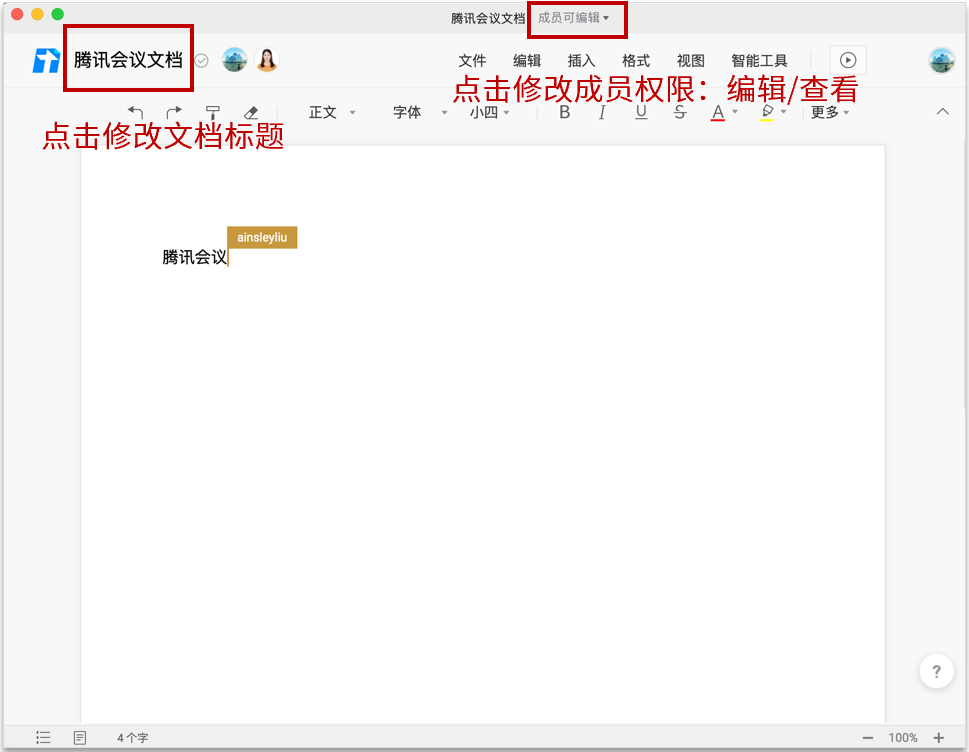
Task: Click the 腾讯会议 text in document body
Action: (195, 257)
